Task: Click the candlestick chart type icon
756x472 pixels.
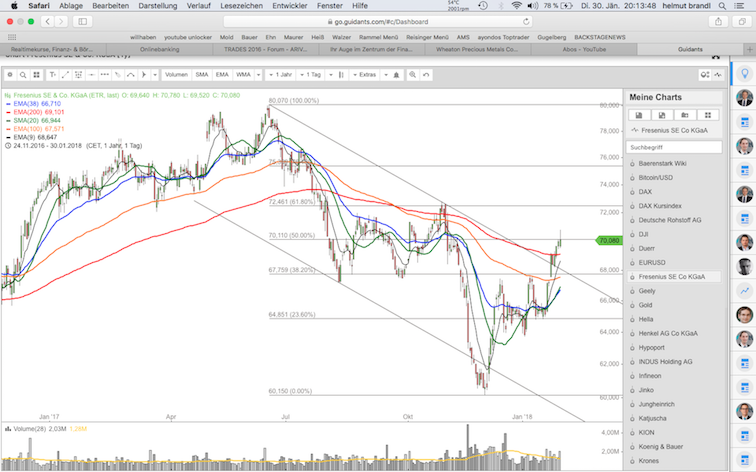Action: coord(341,75)
